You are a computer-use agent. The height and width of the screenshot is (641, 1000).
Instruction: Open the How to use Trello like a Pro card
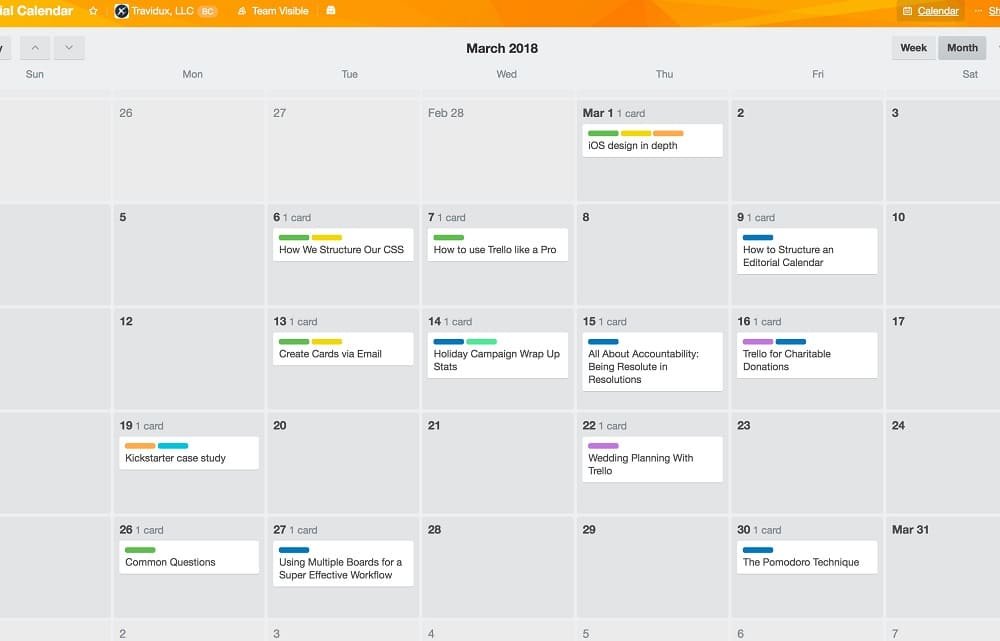(x=497, y=245)
